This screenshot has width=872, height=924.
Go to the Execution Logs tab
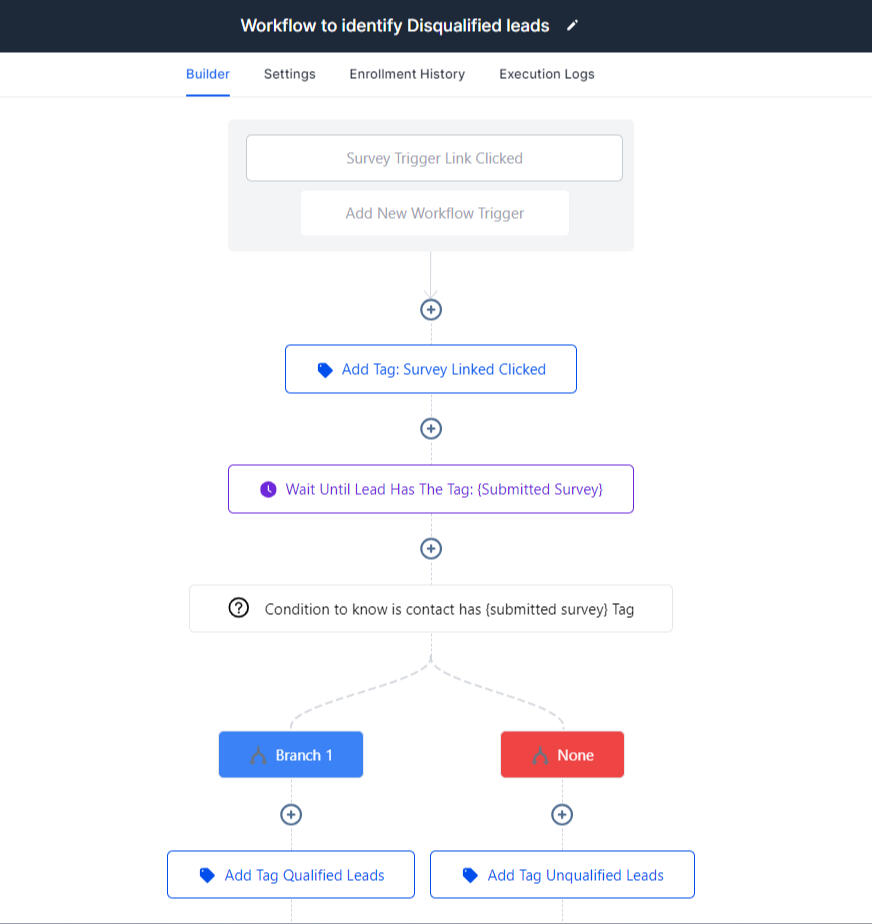[547, 74]
